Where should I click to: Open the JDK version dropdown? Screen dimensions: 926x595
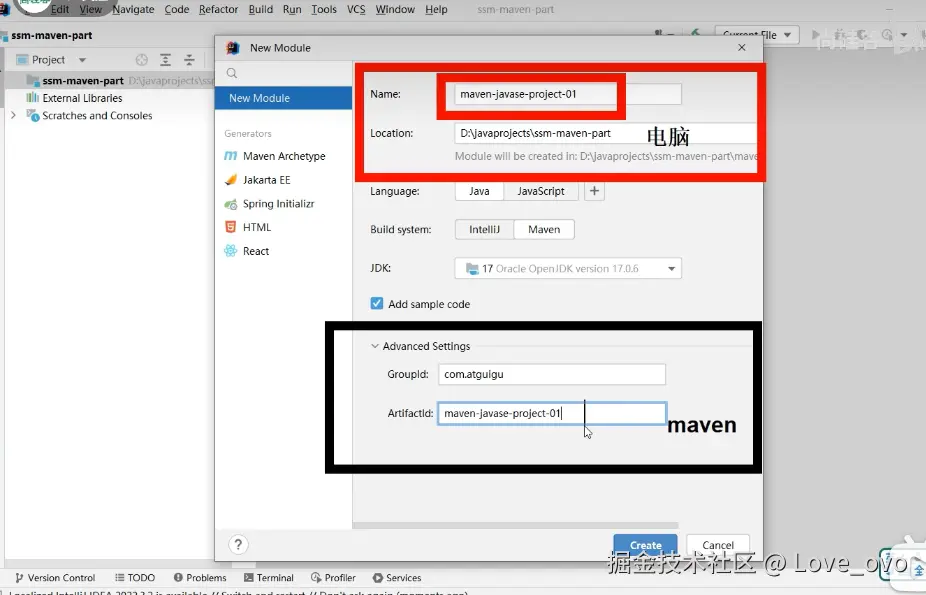568,269
